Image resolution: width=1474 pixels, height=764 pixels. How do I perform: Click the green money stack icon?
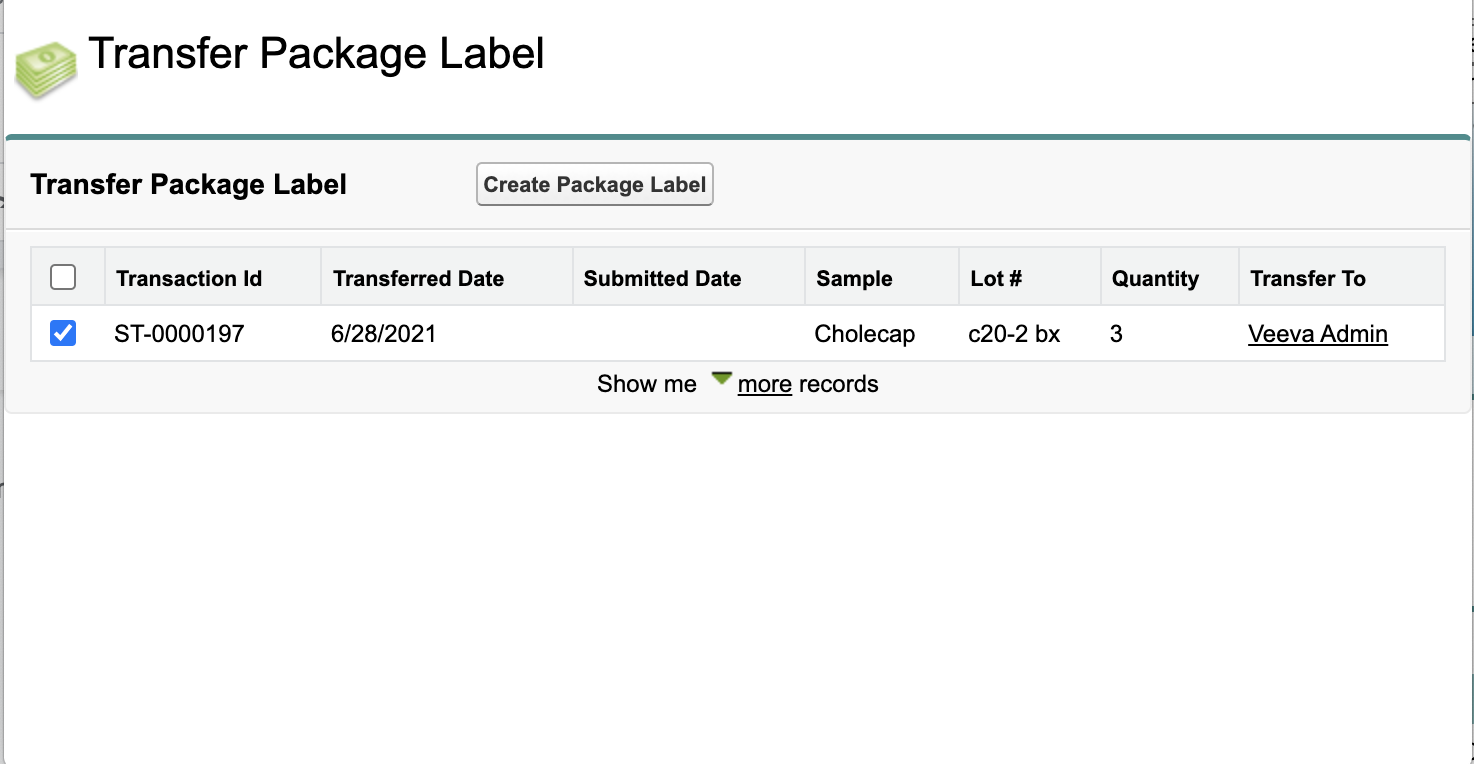pyautogui.click(x=46, y=70)
